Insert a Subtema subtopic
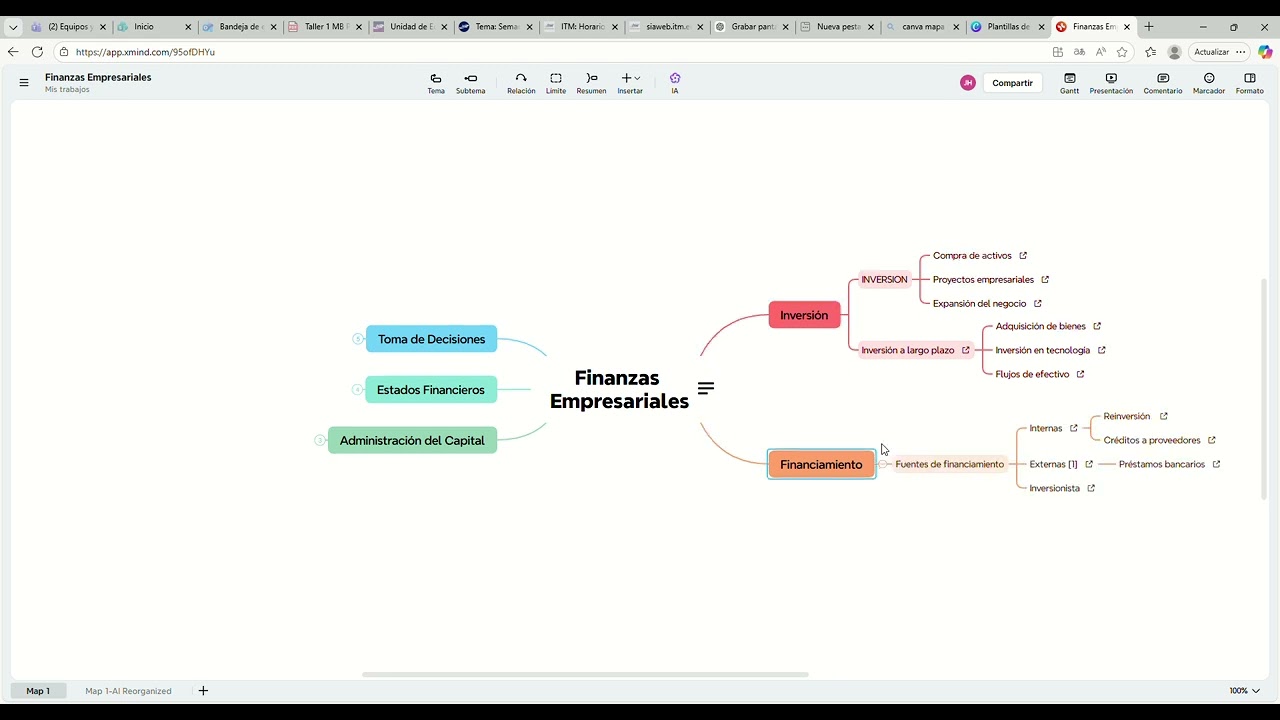The height and width of the screenshot is (720, 1280). (470, 83)
